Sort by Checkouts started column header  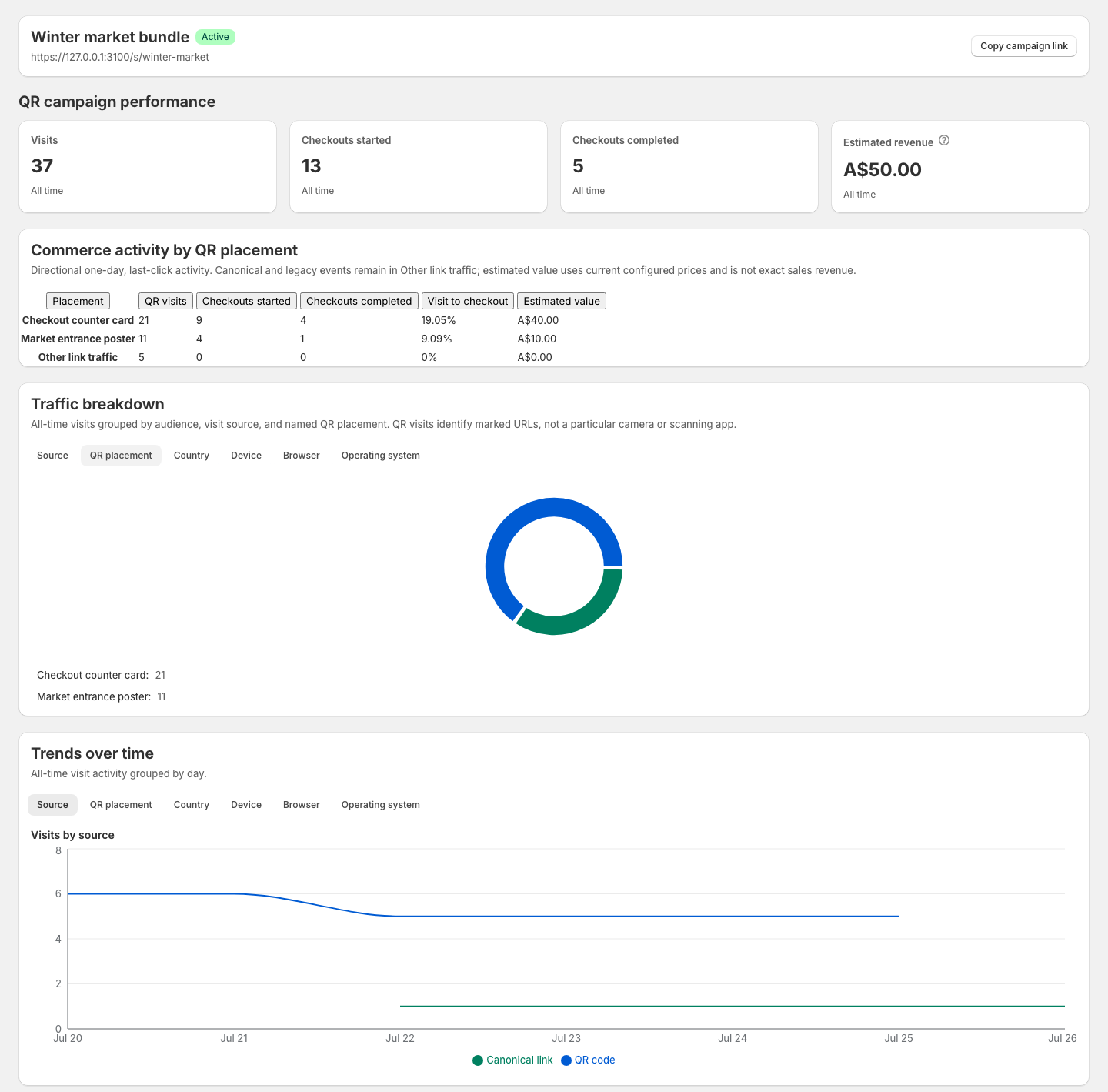click(246, 301)
